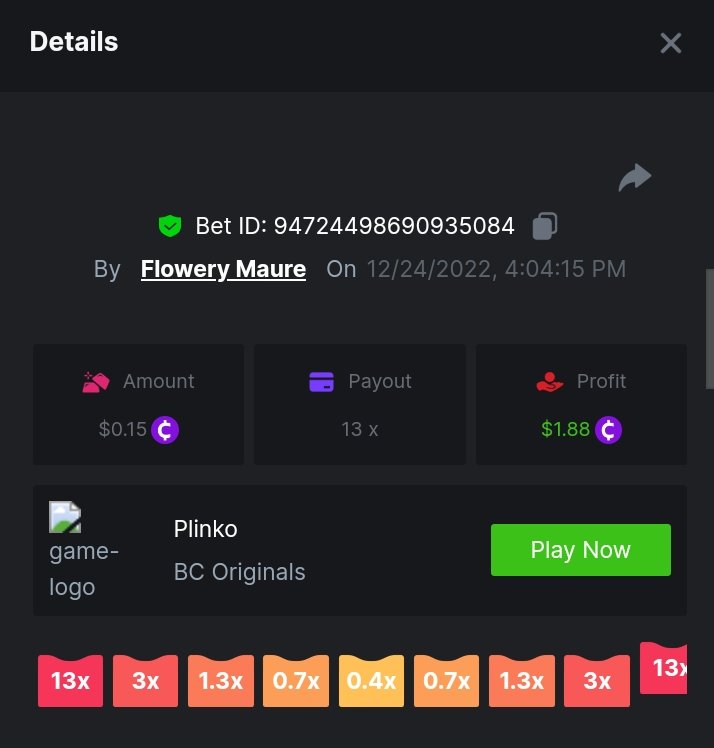Close the Details dialog

pos(671,43)
